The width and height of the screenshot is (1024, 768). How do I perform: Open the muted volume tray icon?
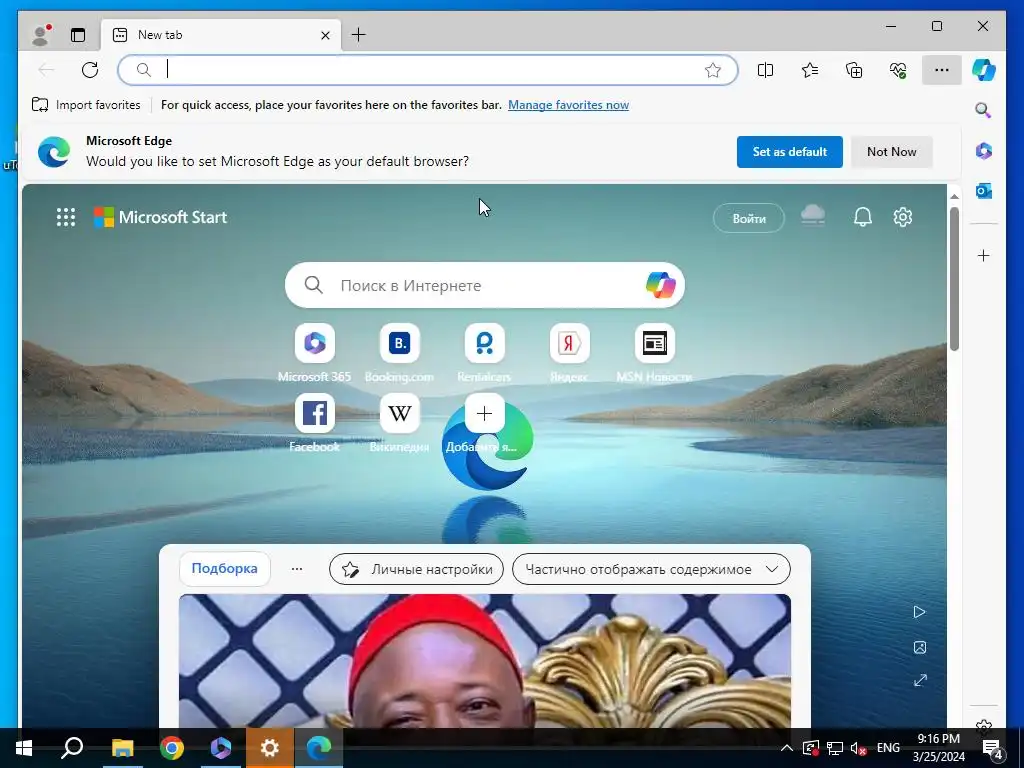pyautogui.click(x=858, y=748)
